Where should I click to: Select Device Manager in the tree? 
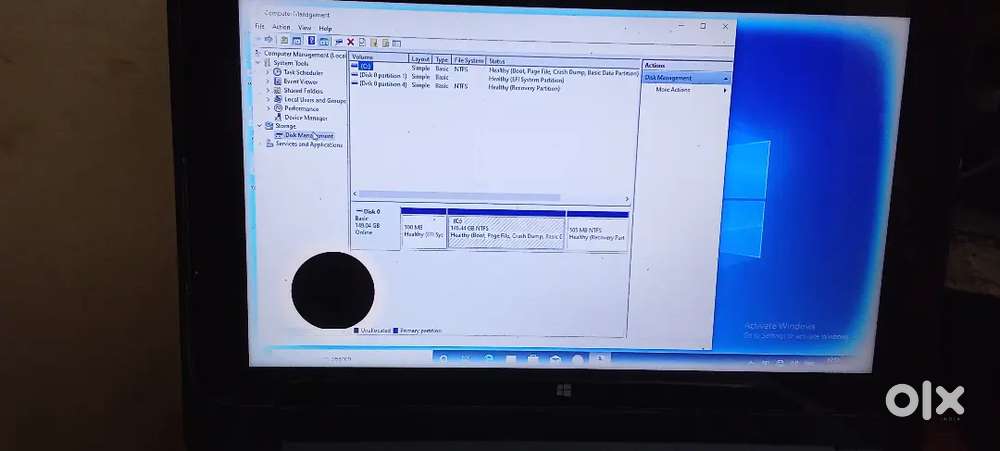[x=305, y=117]
